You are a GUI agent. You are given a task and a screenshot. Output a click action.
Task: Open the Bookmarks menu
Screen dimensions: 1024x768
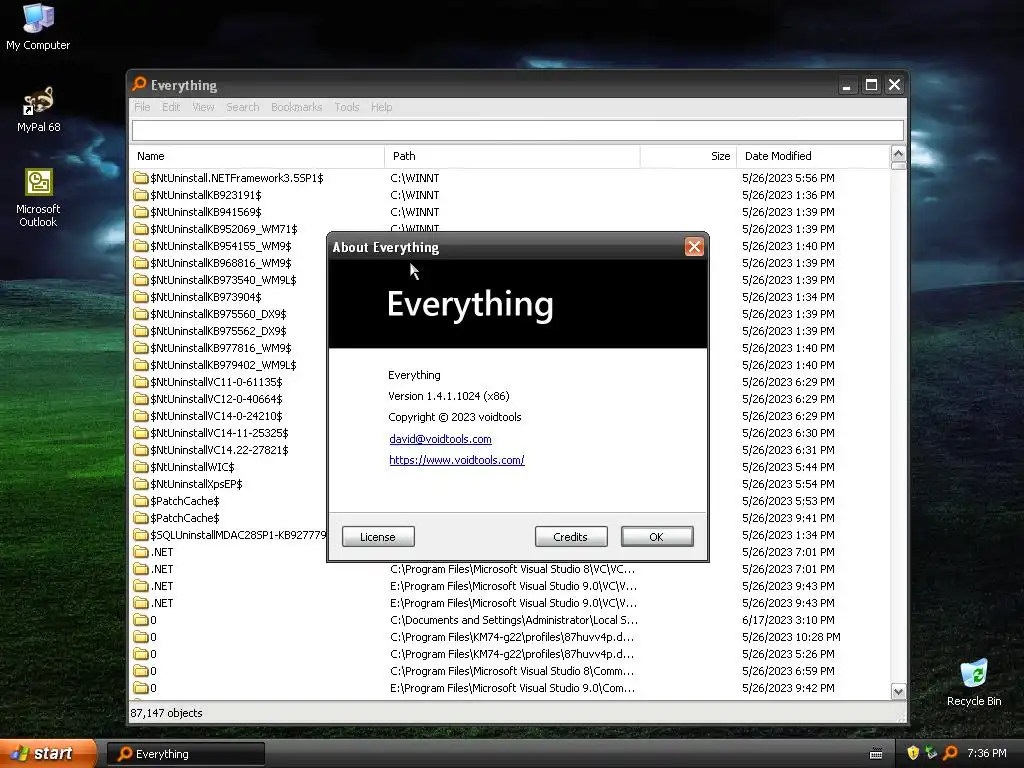click(296, 107)
